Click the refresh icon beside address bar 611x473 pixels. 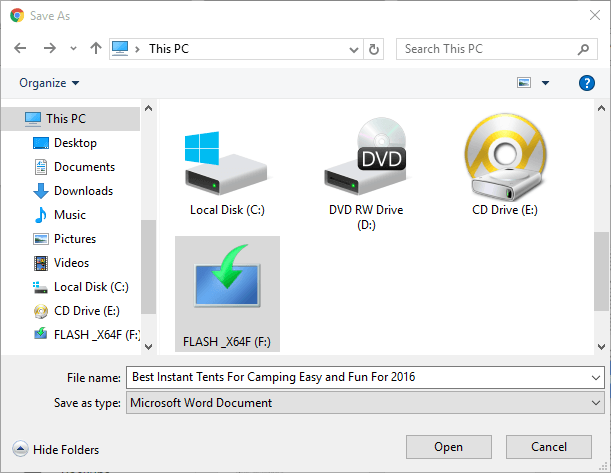click(374, 49)
